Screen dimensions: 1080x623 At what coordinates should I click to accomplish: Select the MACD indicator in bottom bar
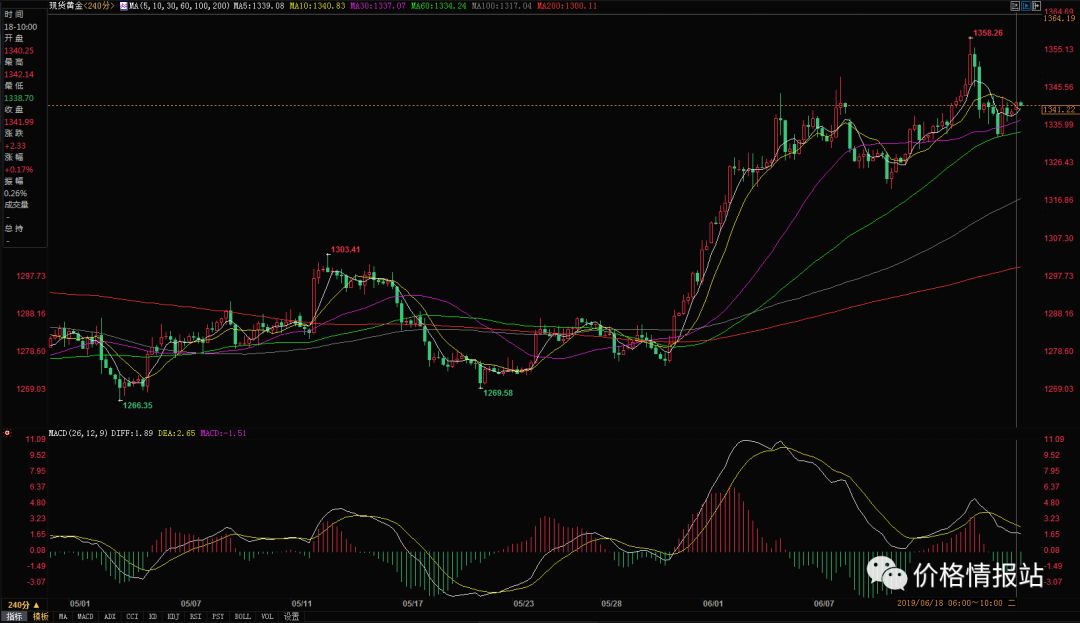click(85, 617)
